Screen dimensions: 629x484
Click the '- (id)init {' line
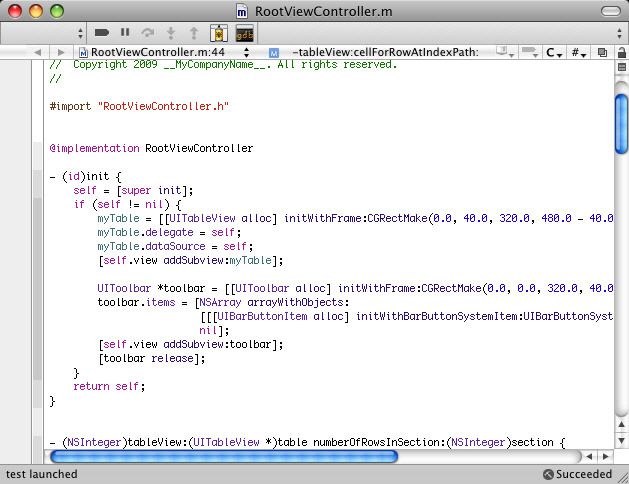85,176
